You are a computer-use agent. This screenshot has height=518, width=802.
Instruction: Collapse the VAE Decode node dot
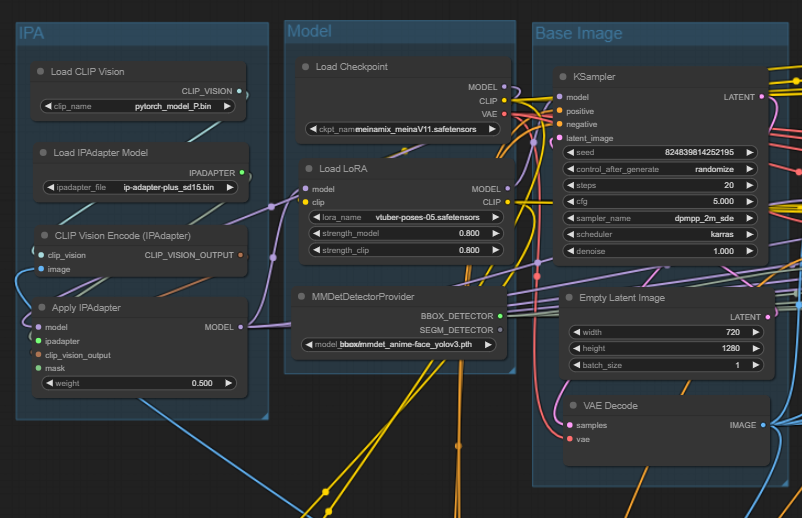[573, 405]
